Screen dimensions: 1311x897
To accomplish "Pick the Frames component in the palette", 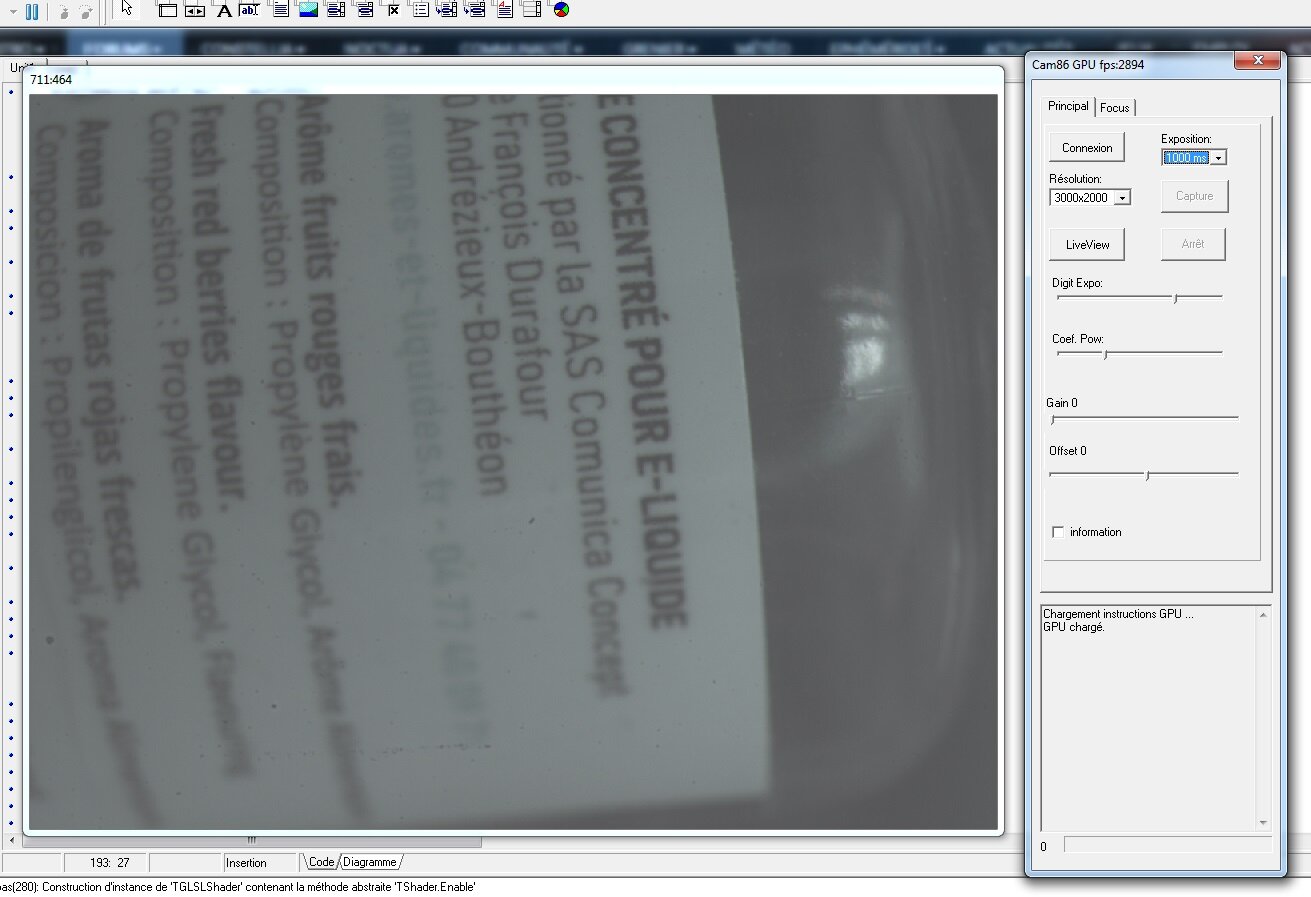I will point(168,11).
